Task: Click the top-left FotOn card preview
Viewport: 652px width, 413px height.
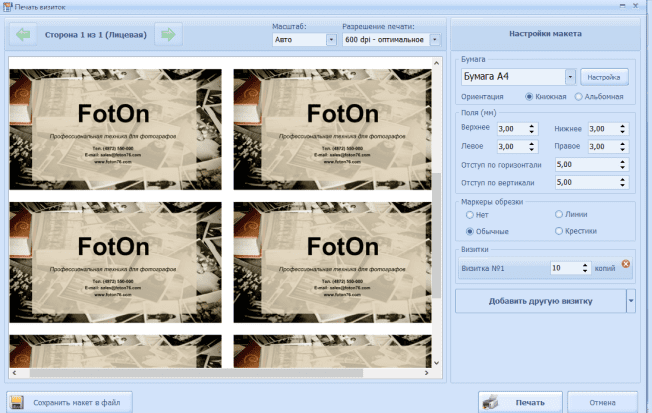Action: click(x=116, y=129)
